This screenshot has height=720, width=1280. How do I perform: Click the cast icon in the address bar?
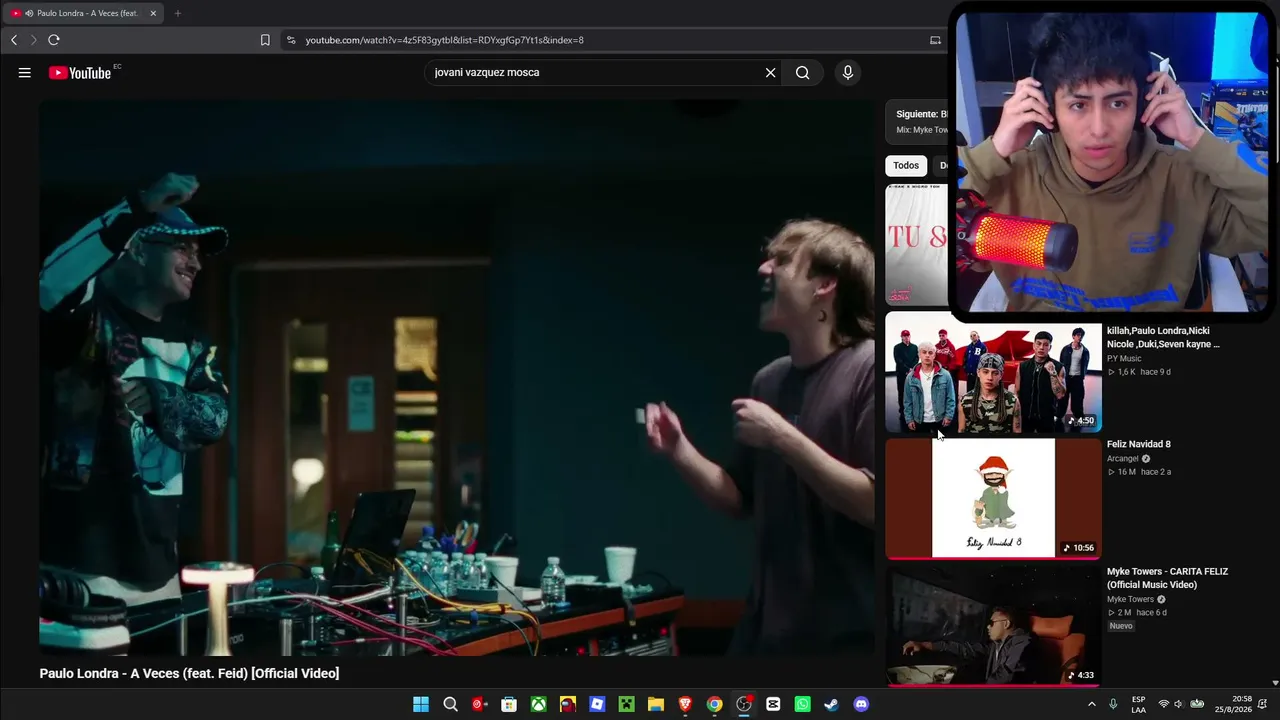click(x=935, y=40)
